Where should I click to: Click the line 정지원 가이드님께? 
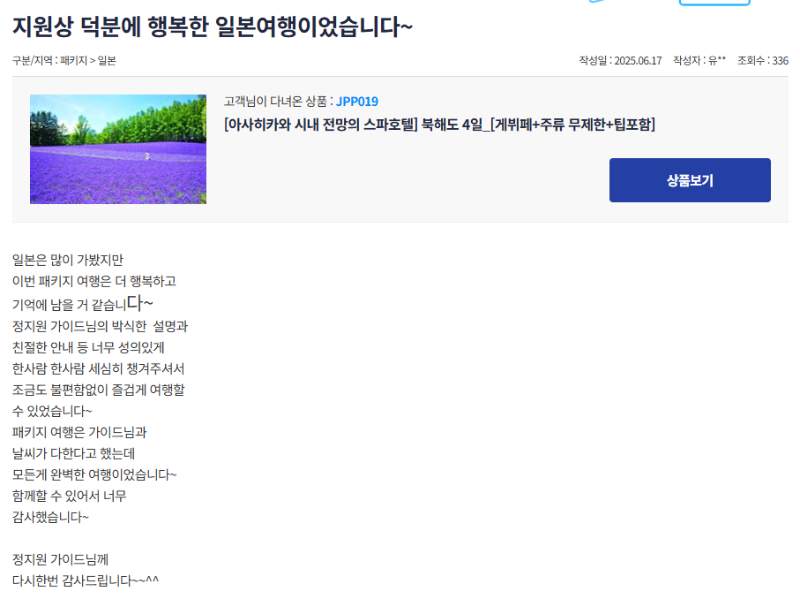point(60,560)
